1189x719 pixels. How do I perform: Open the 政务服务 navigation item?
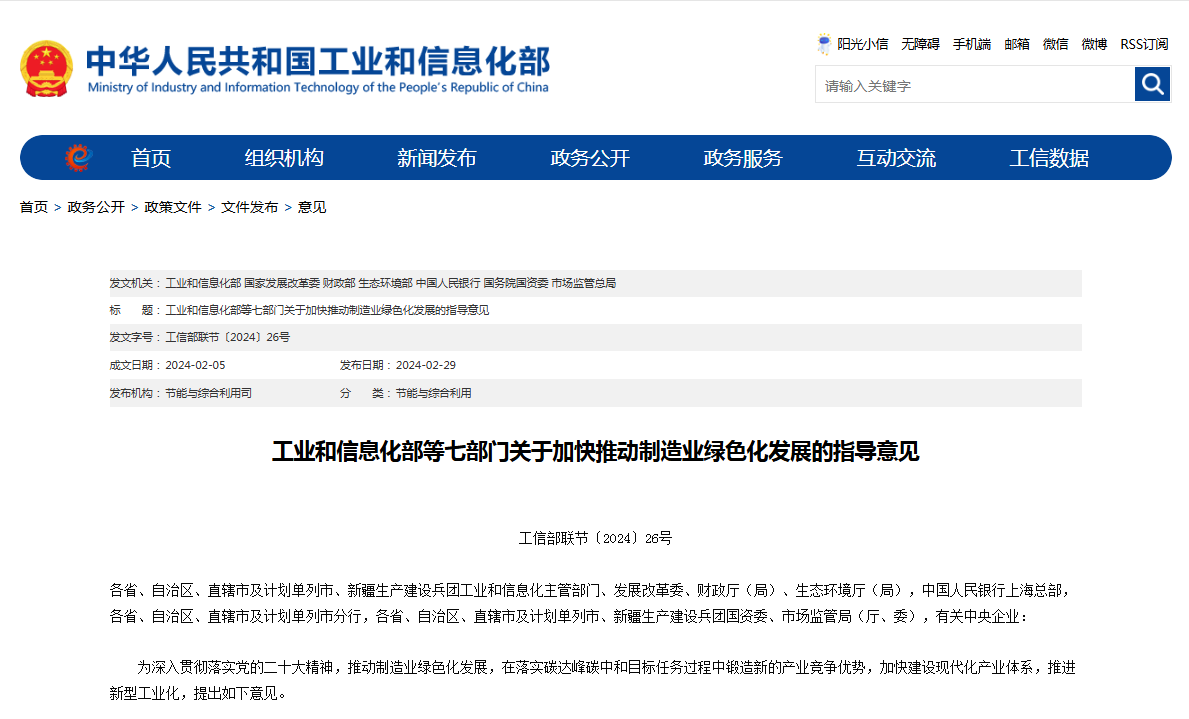(743, 158)
